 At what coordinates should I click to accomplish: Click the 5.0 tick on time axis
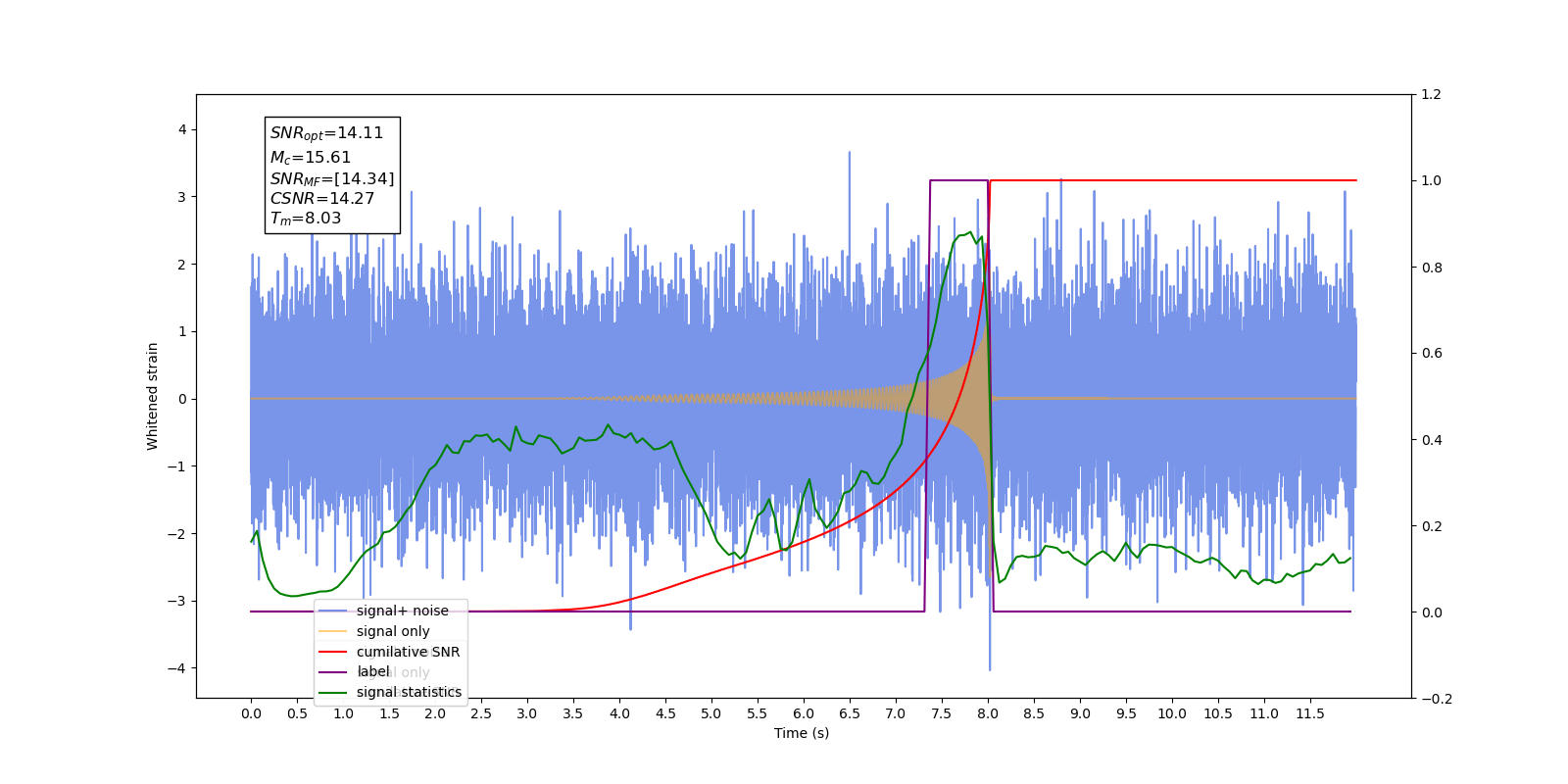tap(711, 713)
